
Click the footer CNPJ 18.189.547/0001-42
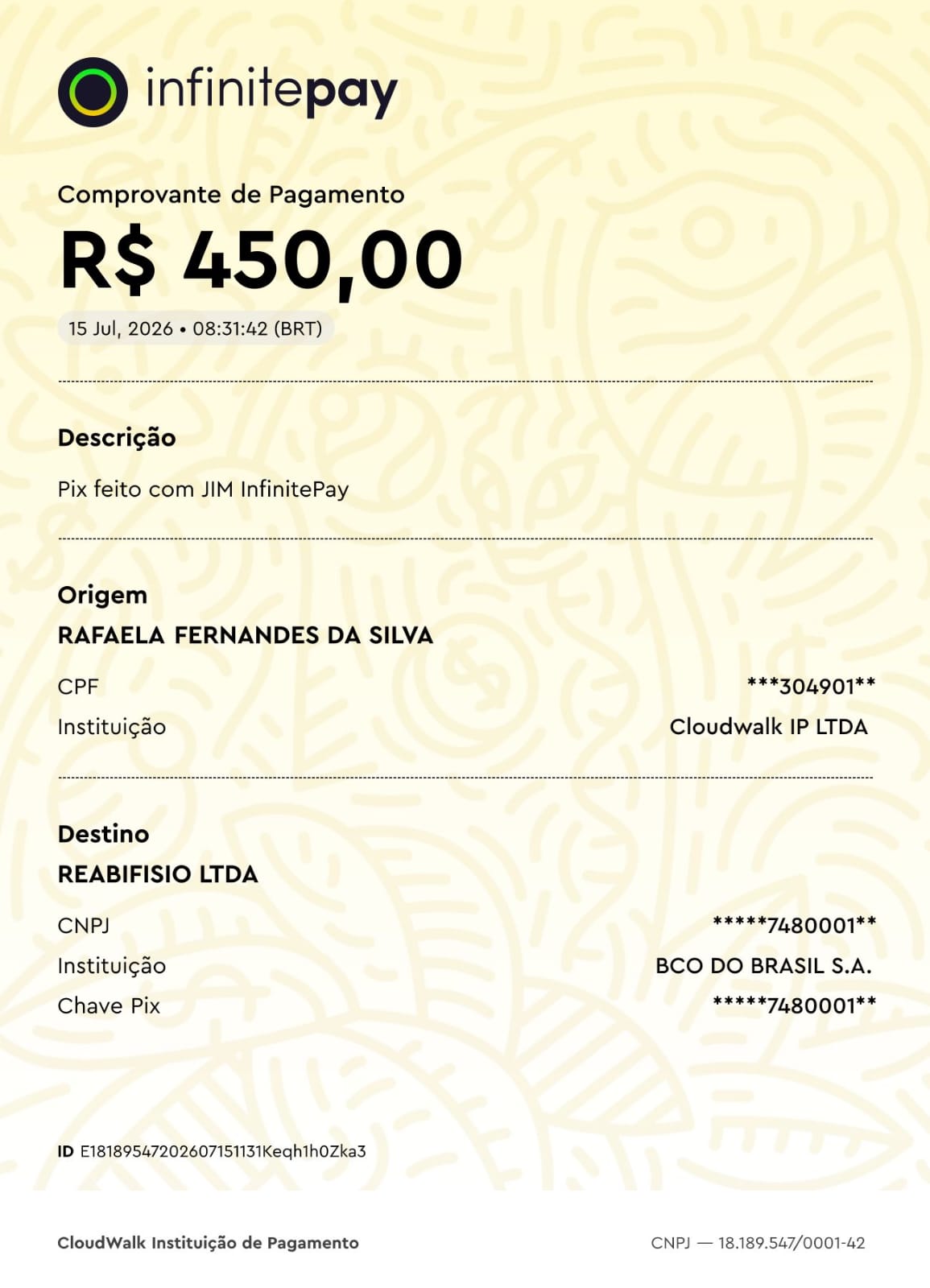(758, 1243)
